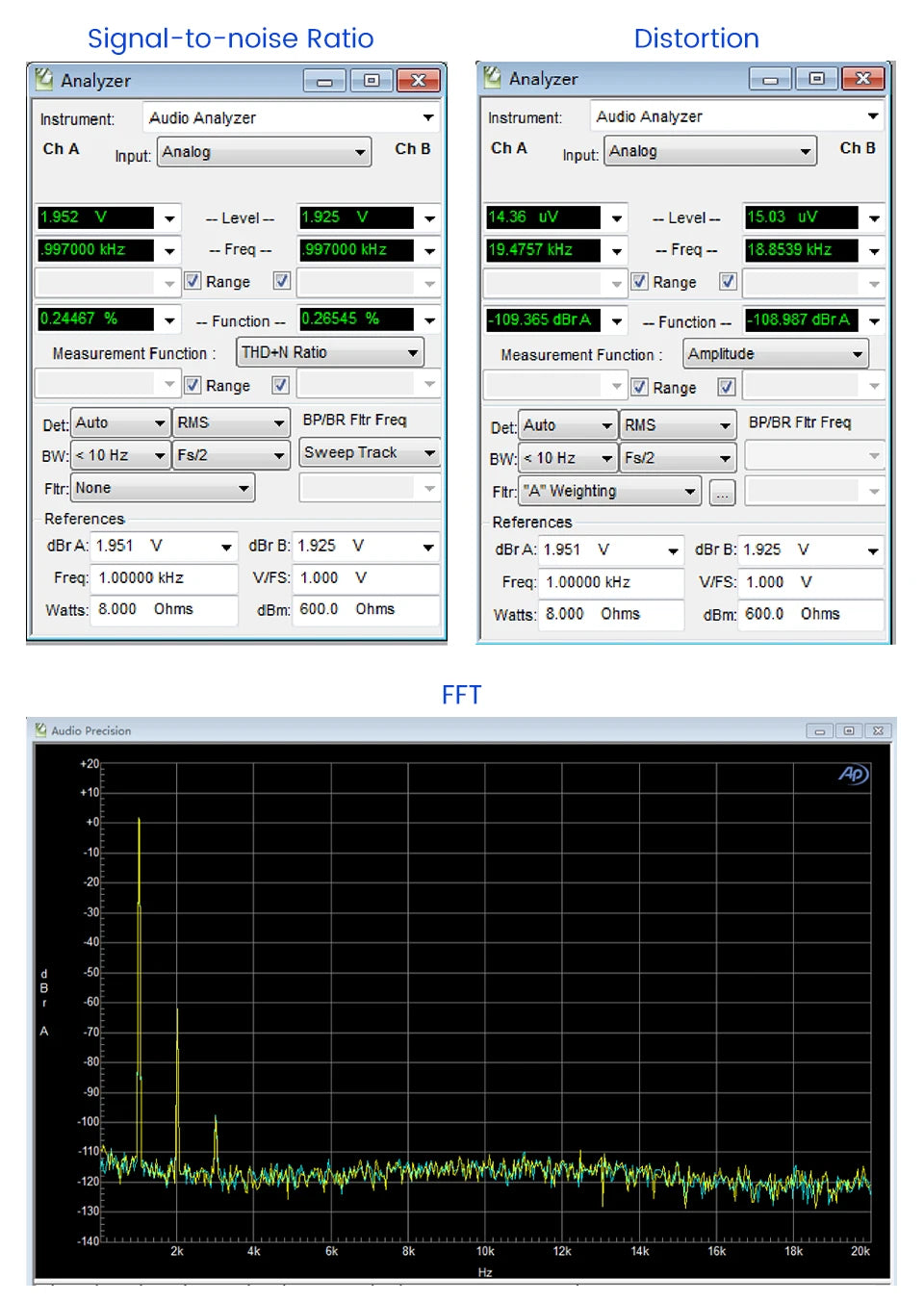Image resolution: width=924 pixels, height=1302 pixels.
Task: Click the Ch A level reading 1.952 V
Action: coord(95,217)
